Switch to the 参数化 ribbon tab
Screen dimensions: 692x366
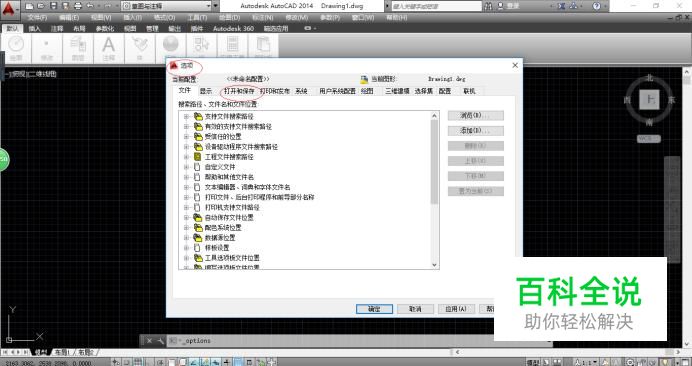(105, 29)
